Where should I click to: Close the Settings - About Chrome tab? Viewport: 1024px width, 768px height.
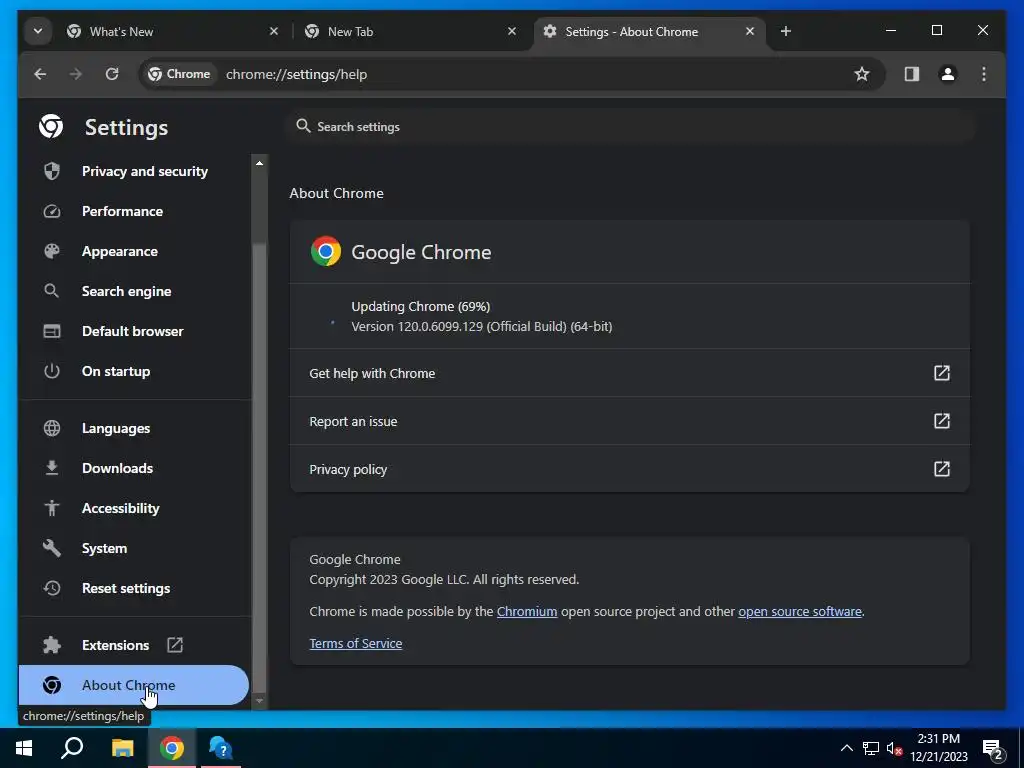[x=750, y=31]
